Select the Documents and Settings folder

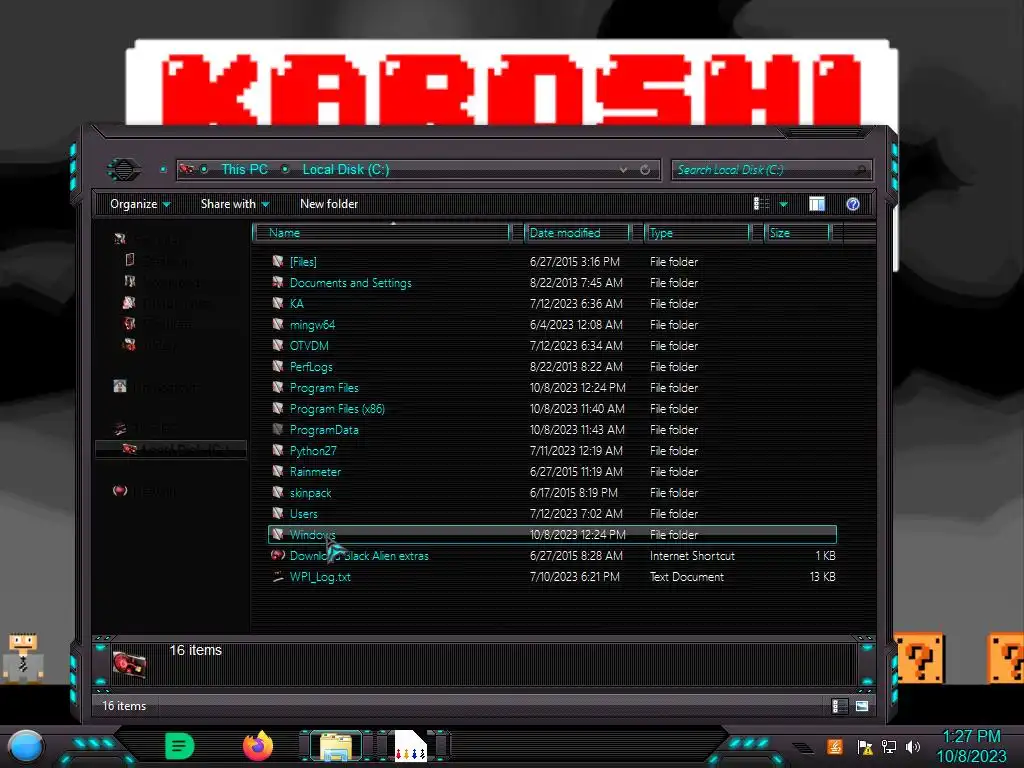[x=351, y=283]
